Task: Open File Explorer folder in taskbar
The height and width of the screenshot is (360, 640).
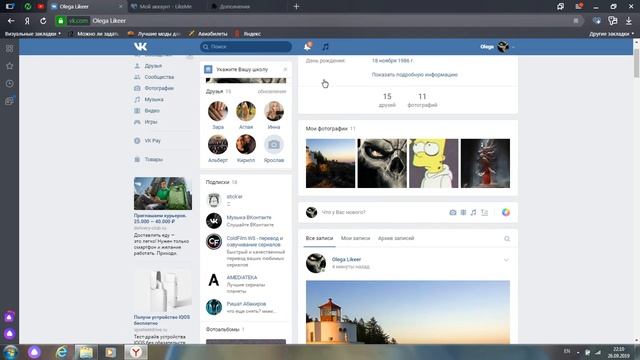Action: pos(86,352)
